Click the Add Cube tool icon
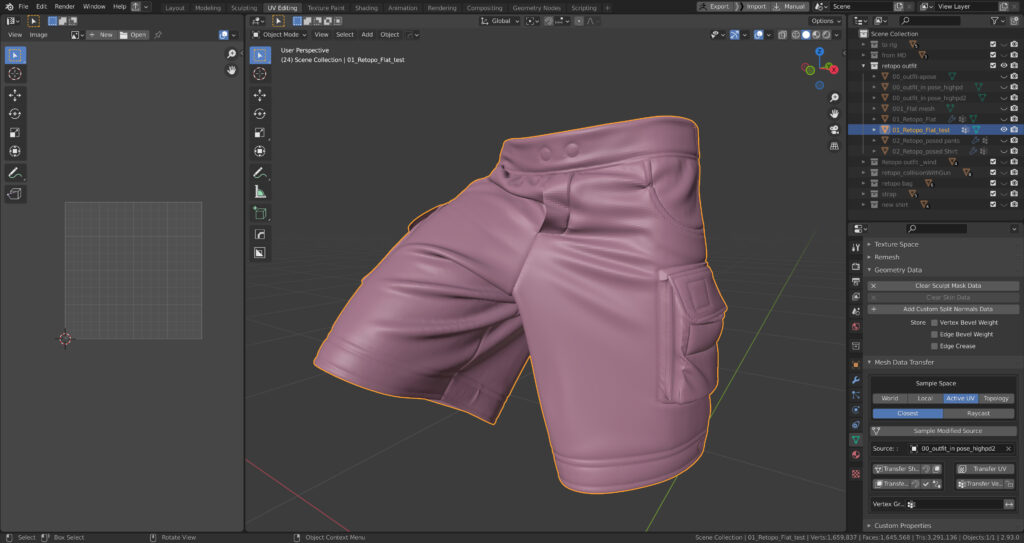Viewport: 1024px width, 543px height. 259,213
